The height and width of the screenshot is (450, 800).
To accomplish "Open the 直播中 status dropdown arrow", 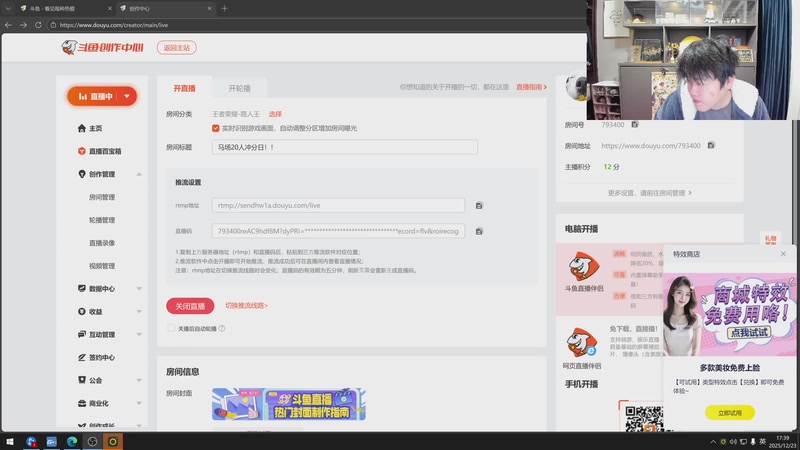I will (127, 96).
